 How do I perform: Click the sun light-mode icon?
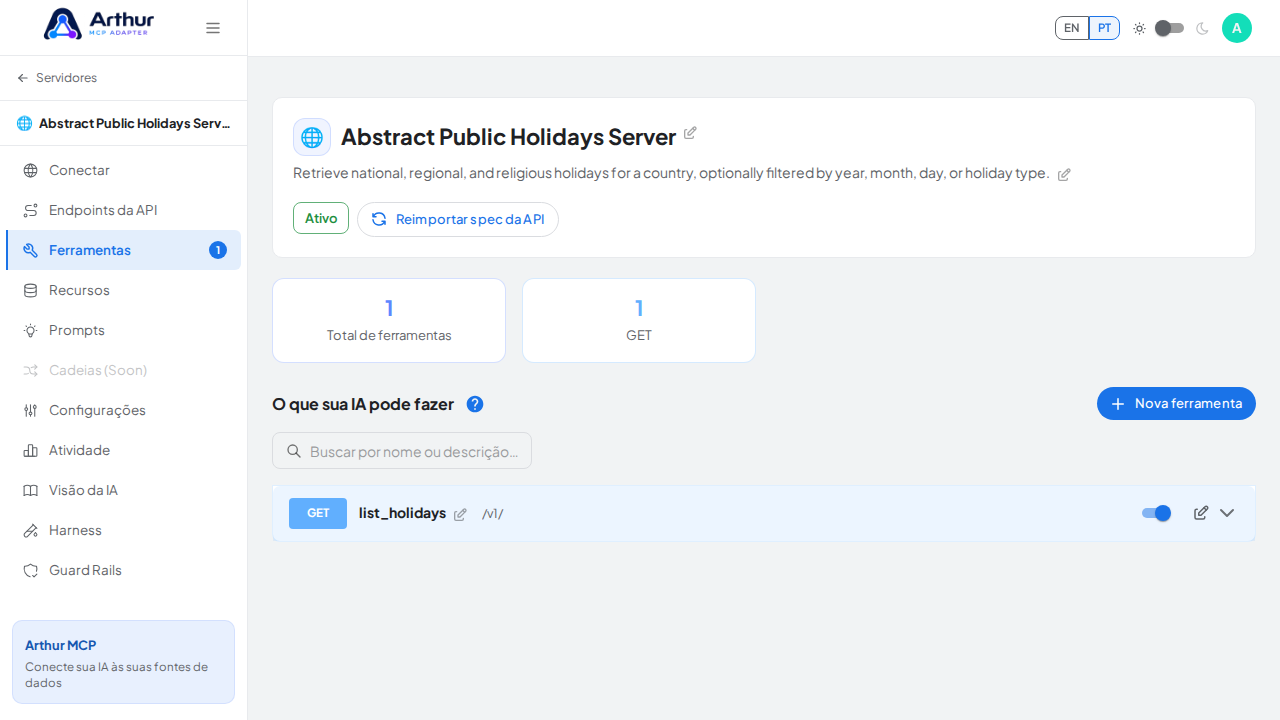coord(1139,28)
